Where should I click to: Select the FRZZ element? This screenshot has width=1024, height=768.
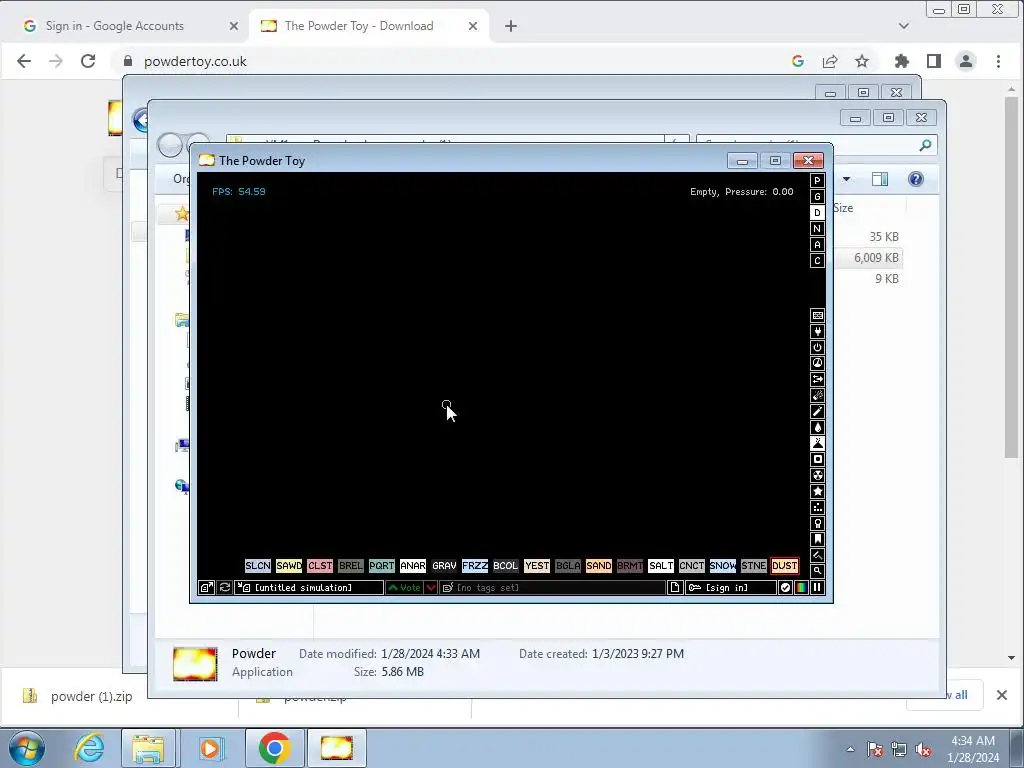[x=475, y=566]
